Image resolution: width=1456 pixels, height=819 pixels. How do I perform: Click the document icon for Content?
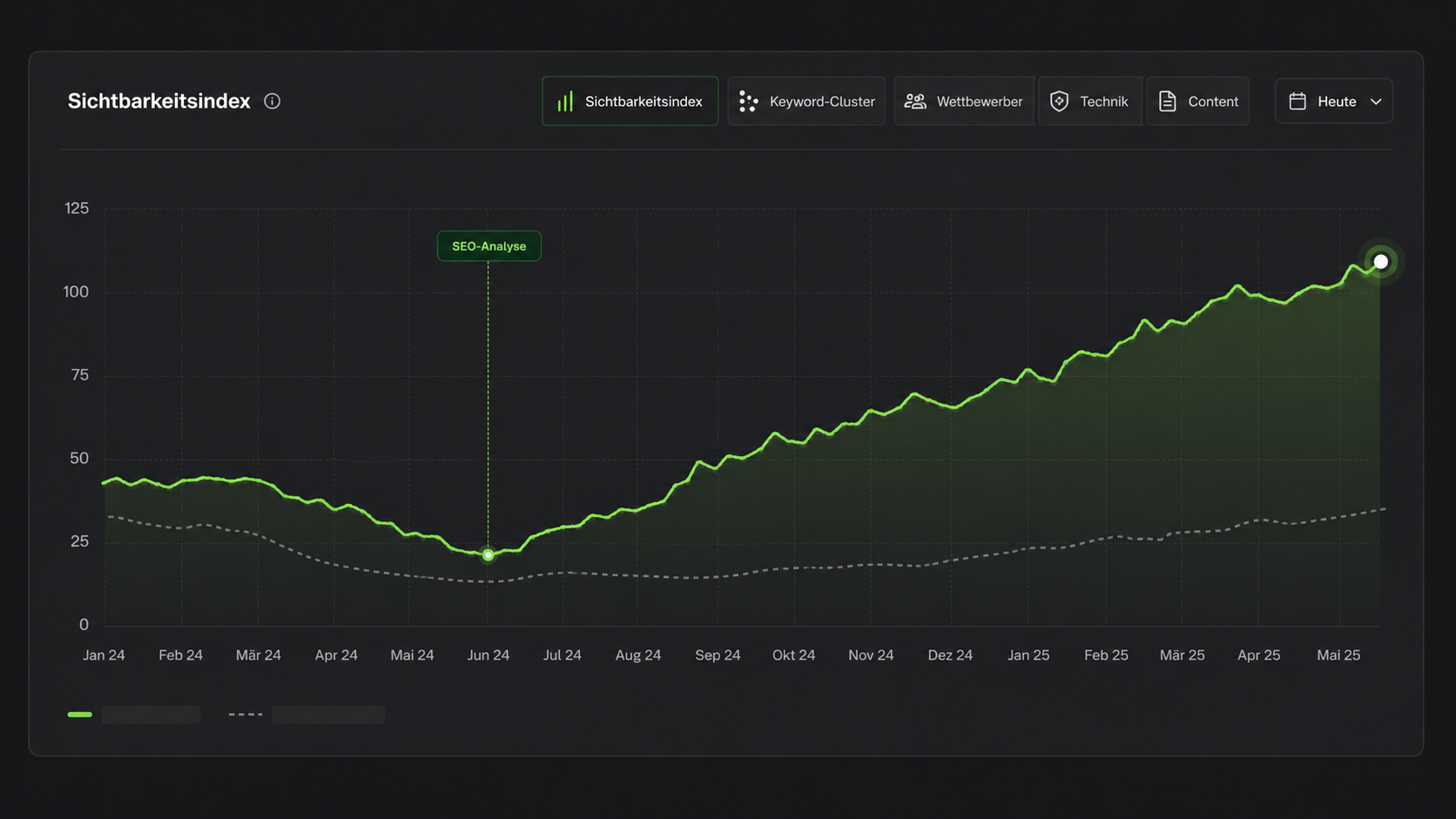coord(1167,102)
